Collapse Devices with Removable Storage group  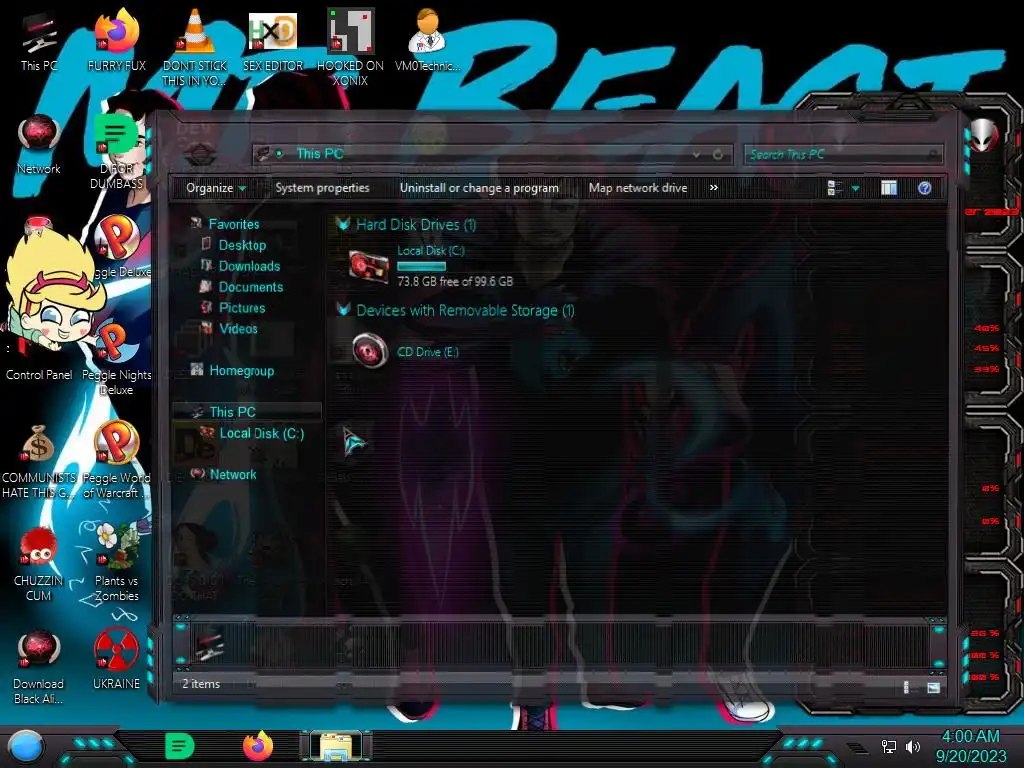coord(343,310)
